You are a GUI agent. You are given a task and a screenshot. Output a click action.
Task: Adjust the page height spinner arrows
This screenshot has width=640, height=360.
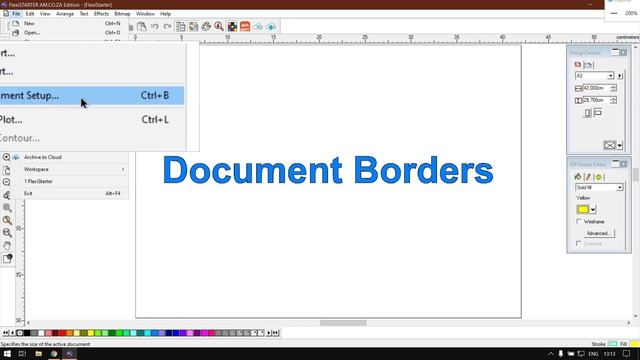(x=613, y=100)
